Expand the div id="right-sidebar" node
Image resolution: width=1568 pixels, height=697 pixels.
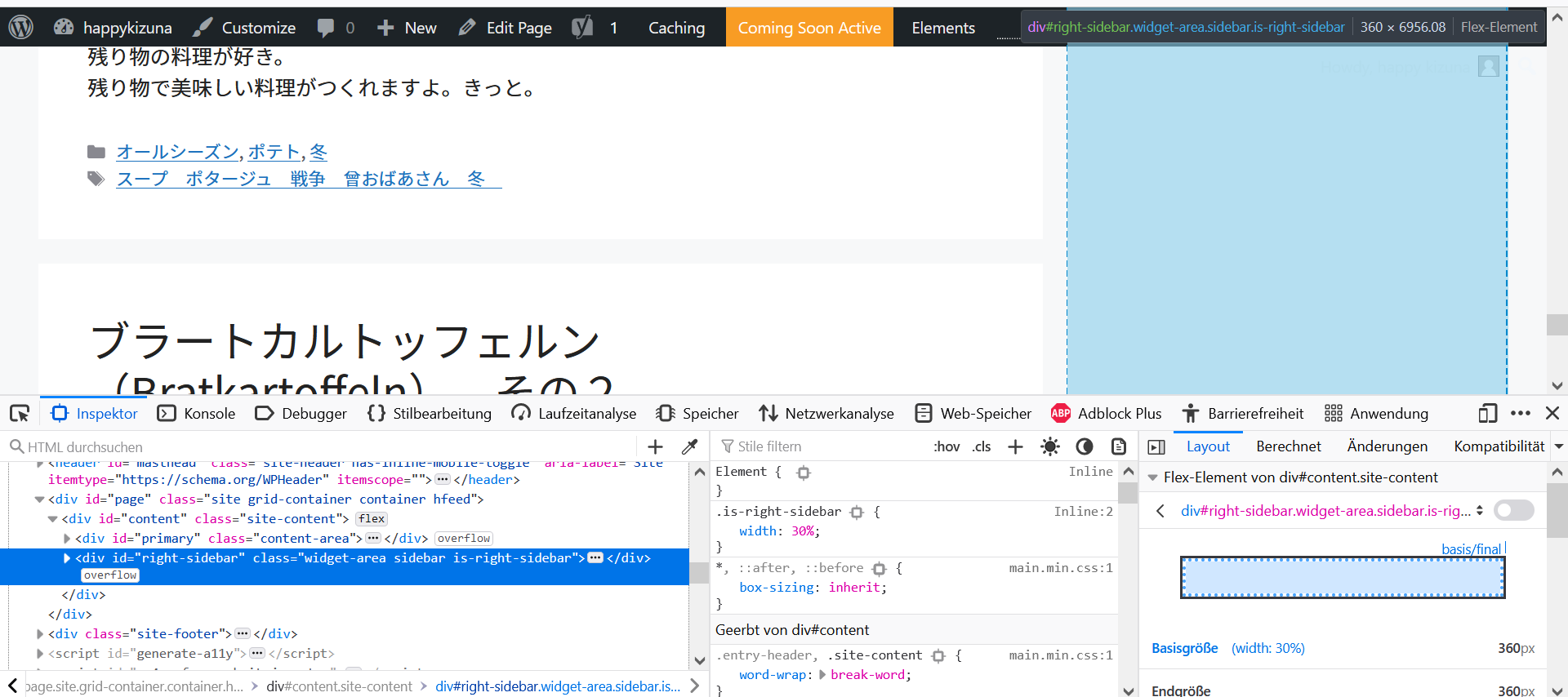coord(67,558)
